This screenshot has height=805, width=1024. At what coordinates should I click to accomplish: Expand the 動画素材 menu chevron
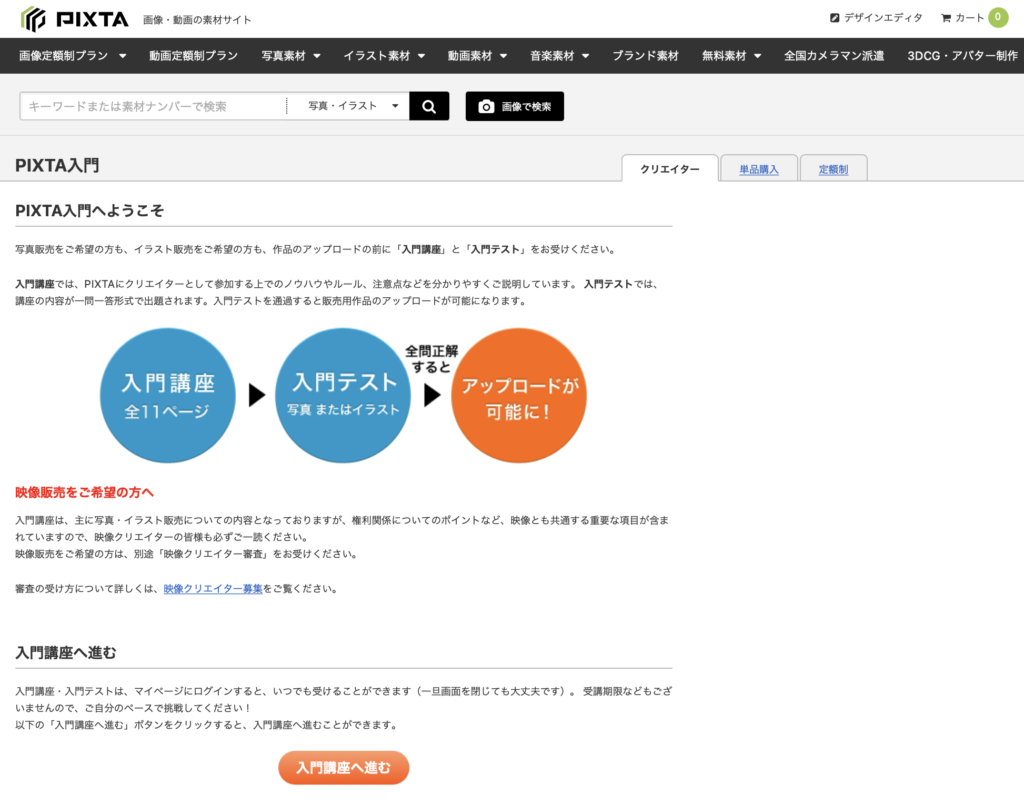505,57
